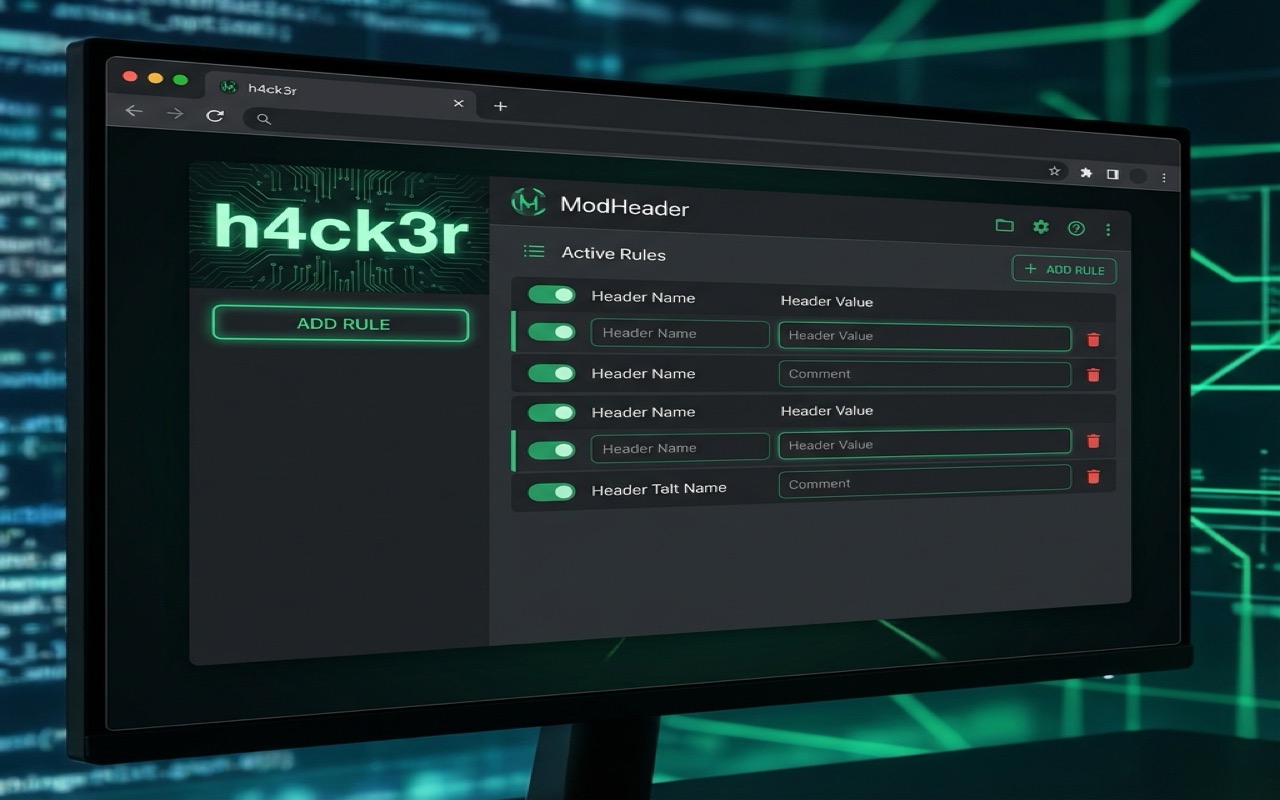This screenshot has height=800, width=1280.
Task: Disable the Header Talt Name rule switch
Action: [552, 492]
